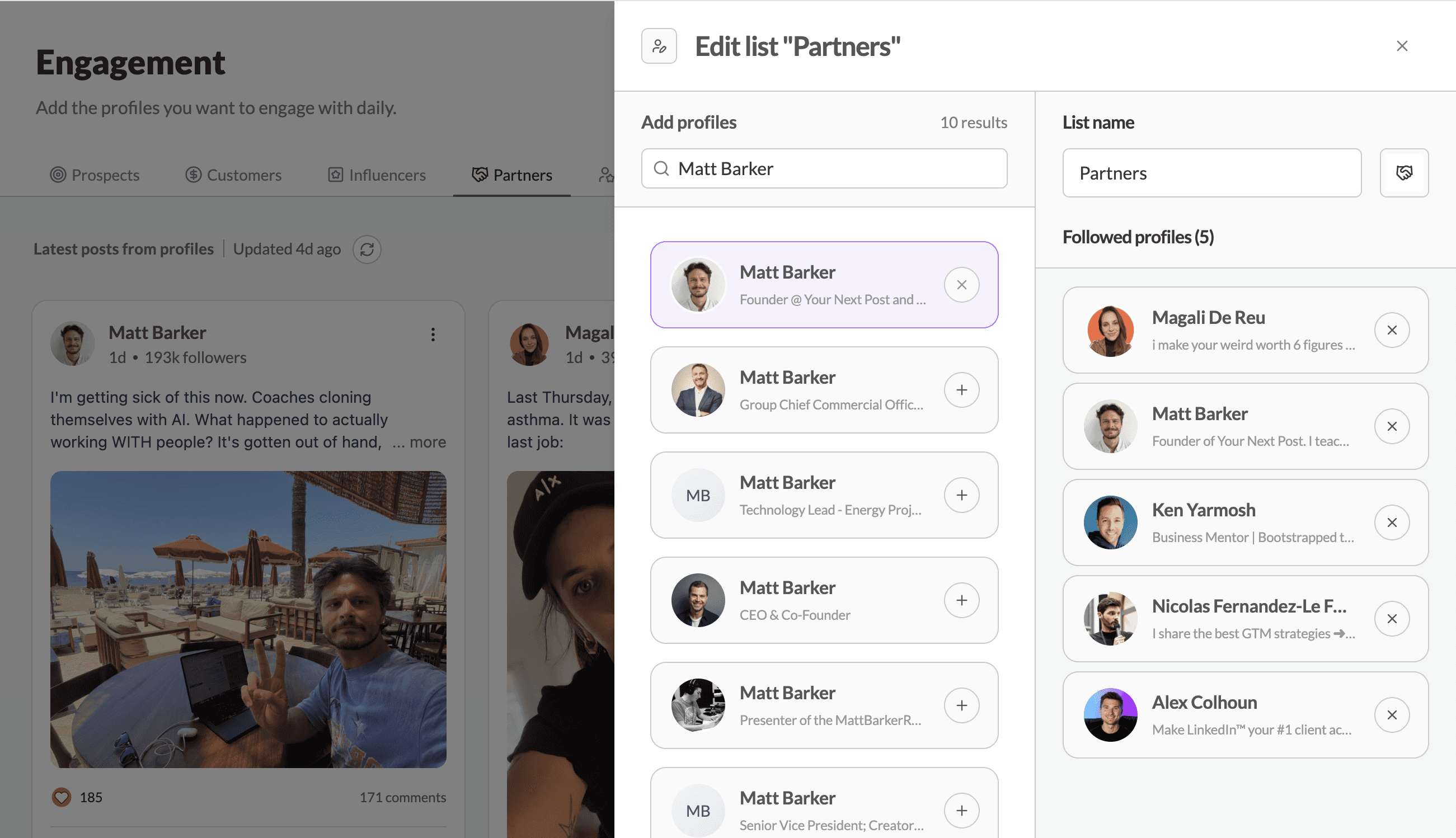Close the Edit list Partners panel
The height and width of the screenshot is (838, 1456).
[x=1401, y=46]
